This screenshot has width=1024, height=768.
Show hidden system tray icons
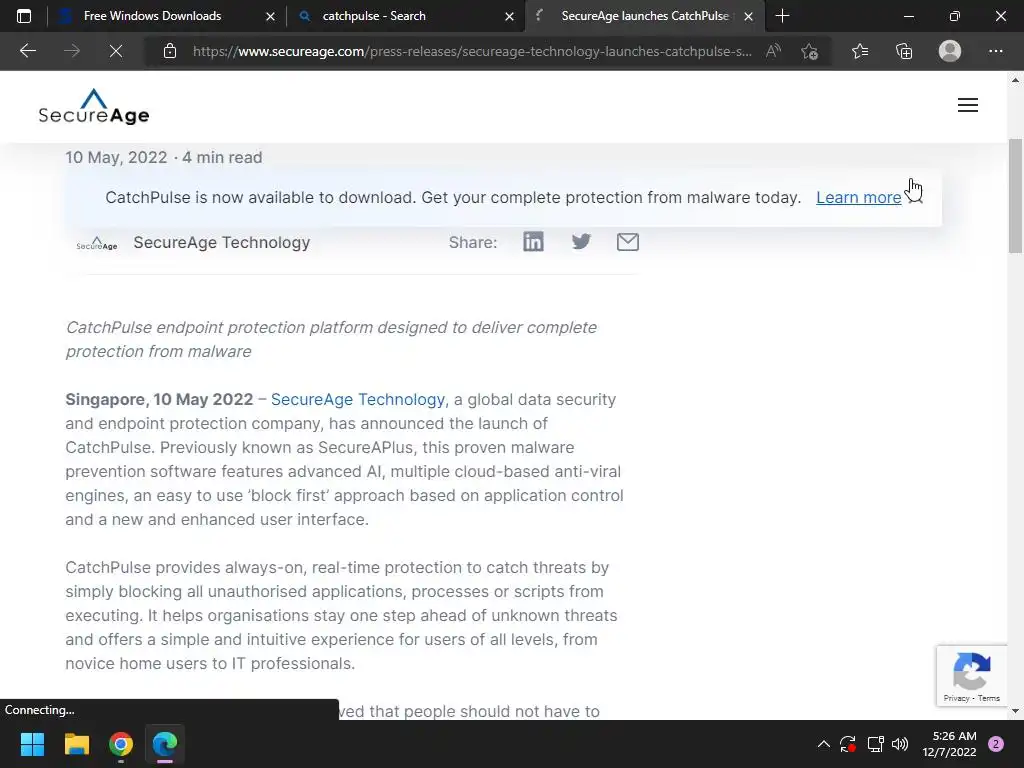(x=824, y=744)
